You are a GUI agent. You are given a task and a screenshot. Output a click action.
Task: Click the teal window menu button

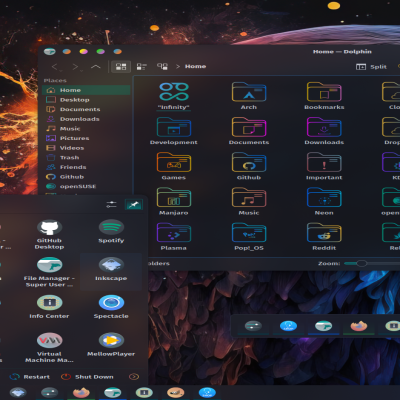[50, 52]
